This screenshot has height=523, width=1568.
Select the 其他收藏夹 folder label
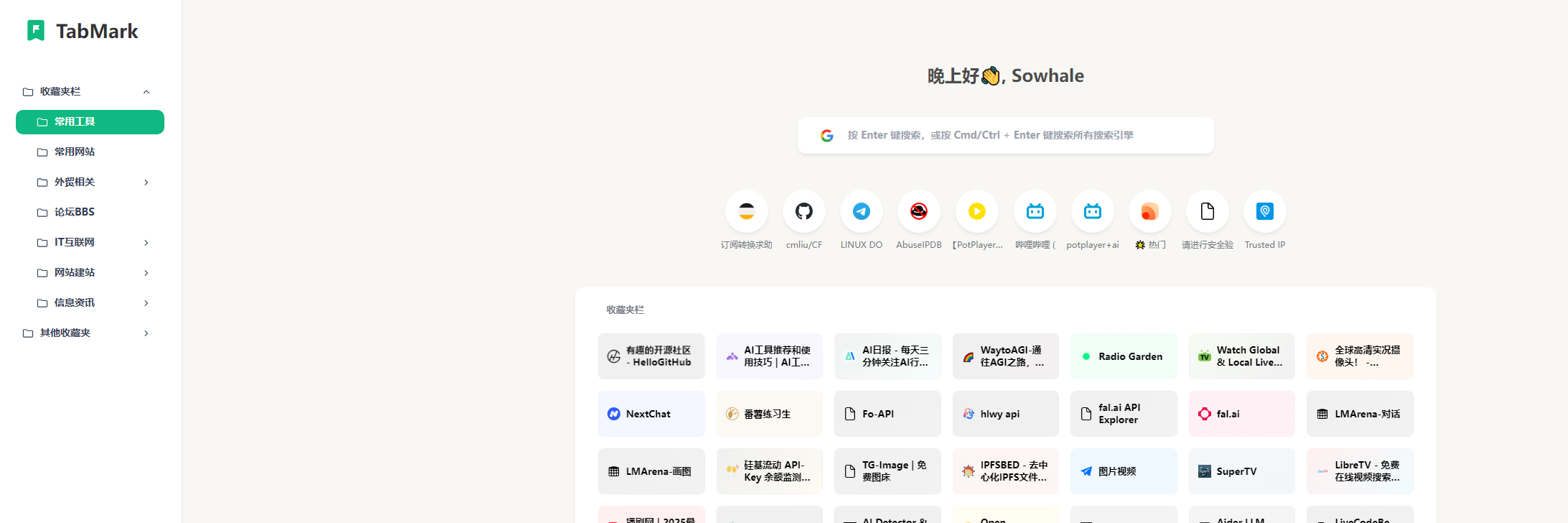tap(65, 333)
